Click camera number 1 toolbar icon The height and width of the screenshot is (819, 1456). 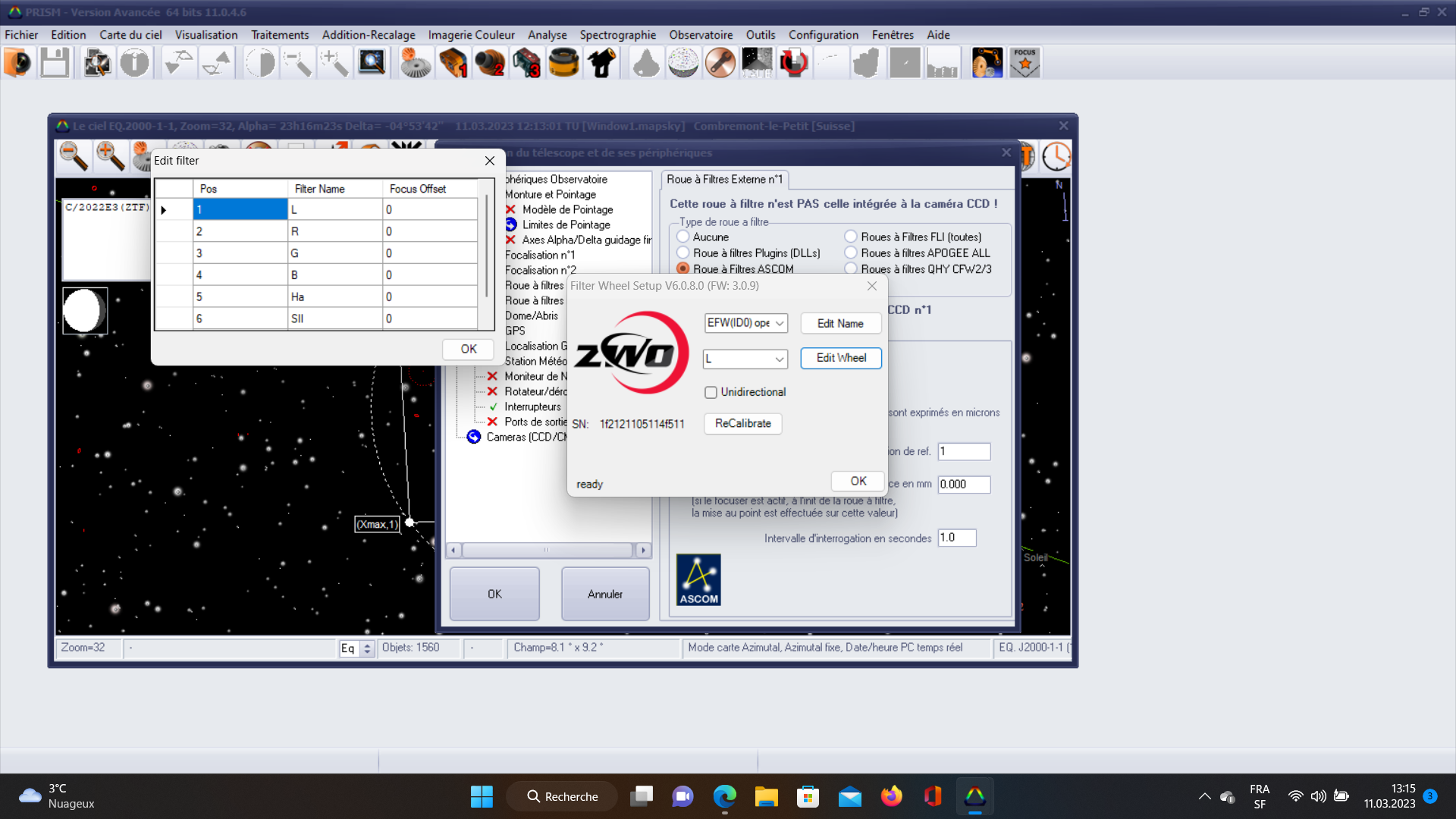pyautogui.click(x=453, y=63)
